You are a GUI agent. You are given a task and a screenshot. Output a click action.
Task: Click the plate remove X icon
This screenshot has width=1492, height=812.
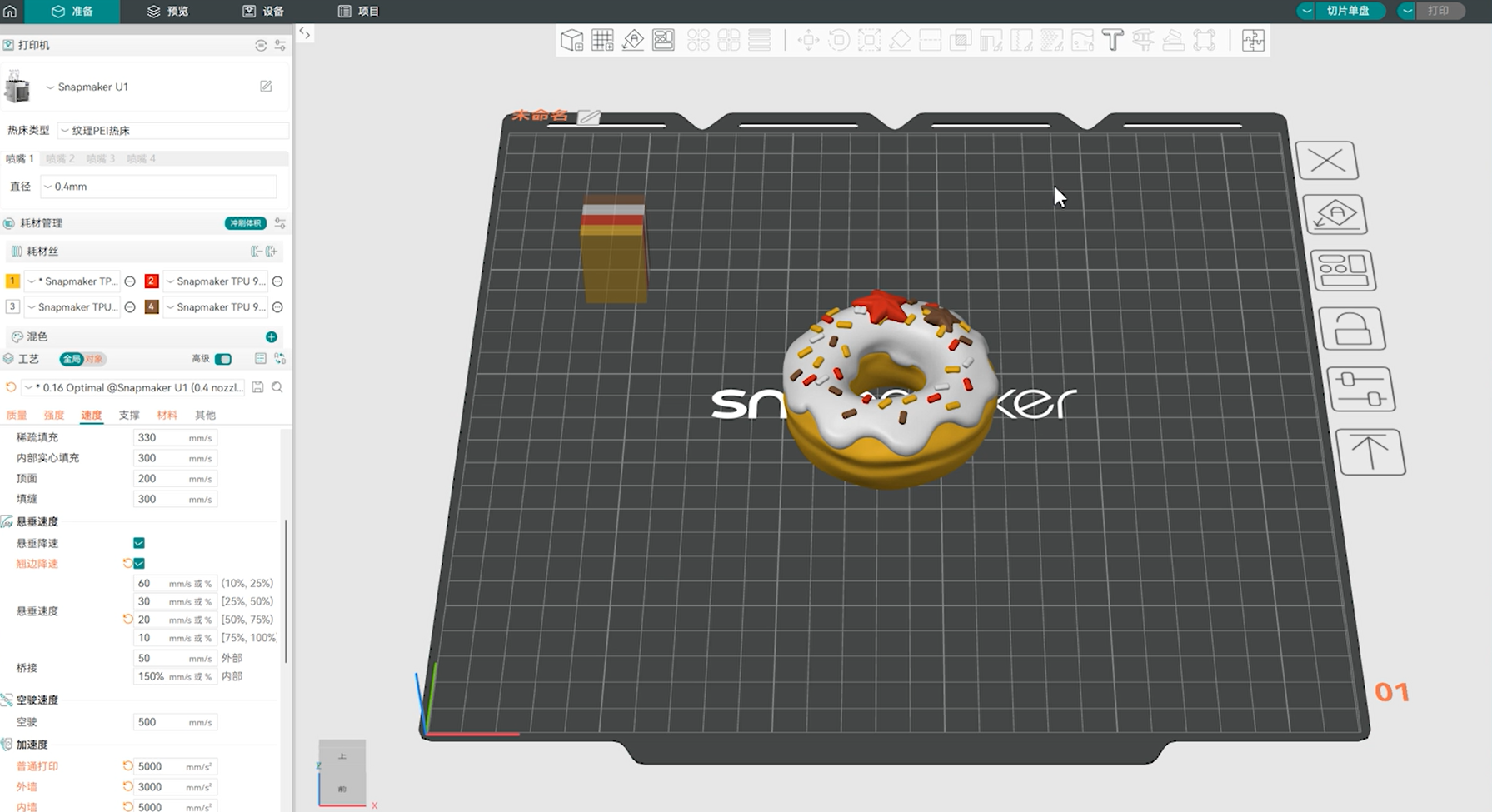(1327, 161)
